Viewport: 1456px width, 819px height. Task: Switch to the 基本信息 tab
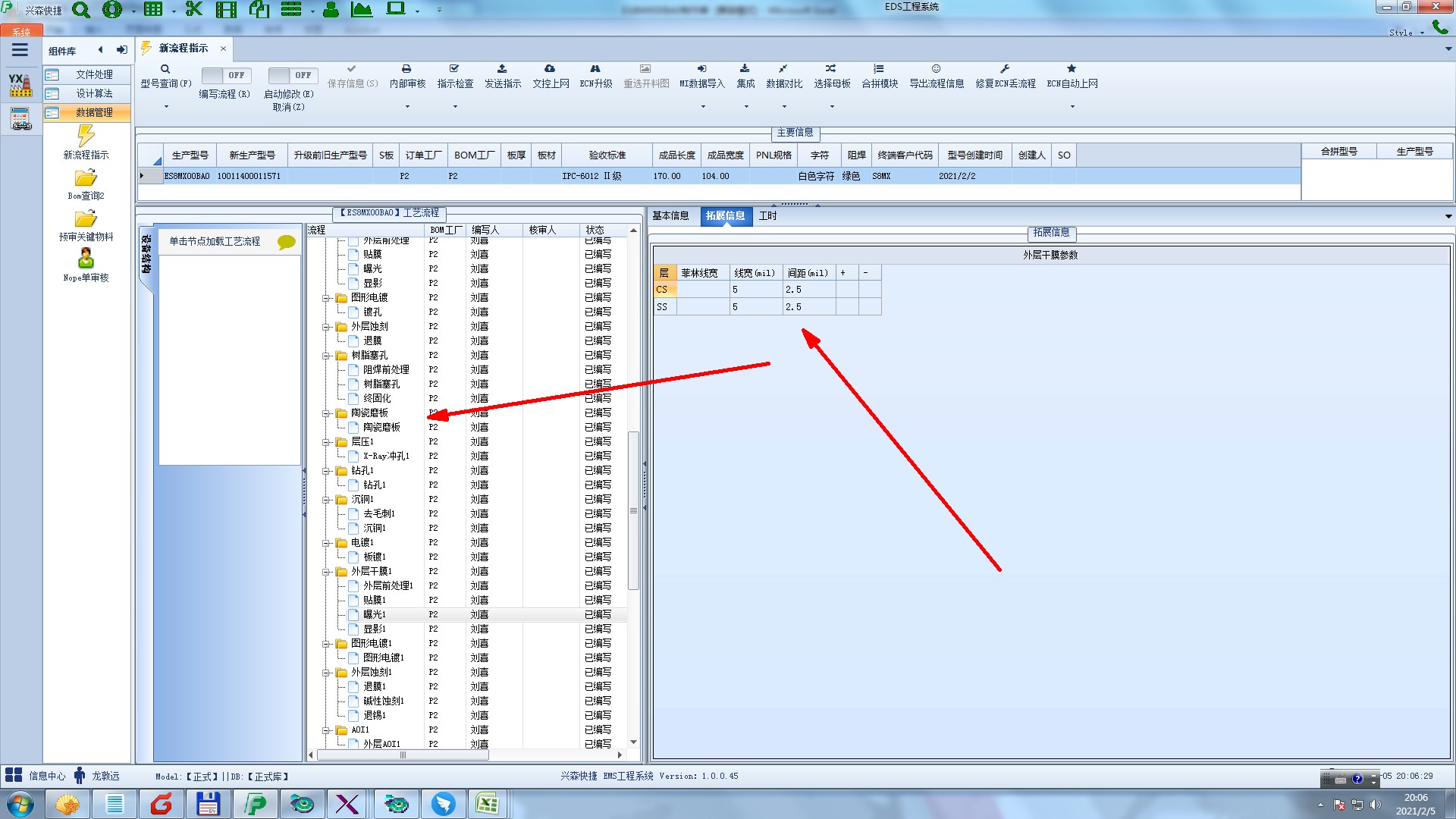tap(670, 216)
